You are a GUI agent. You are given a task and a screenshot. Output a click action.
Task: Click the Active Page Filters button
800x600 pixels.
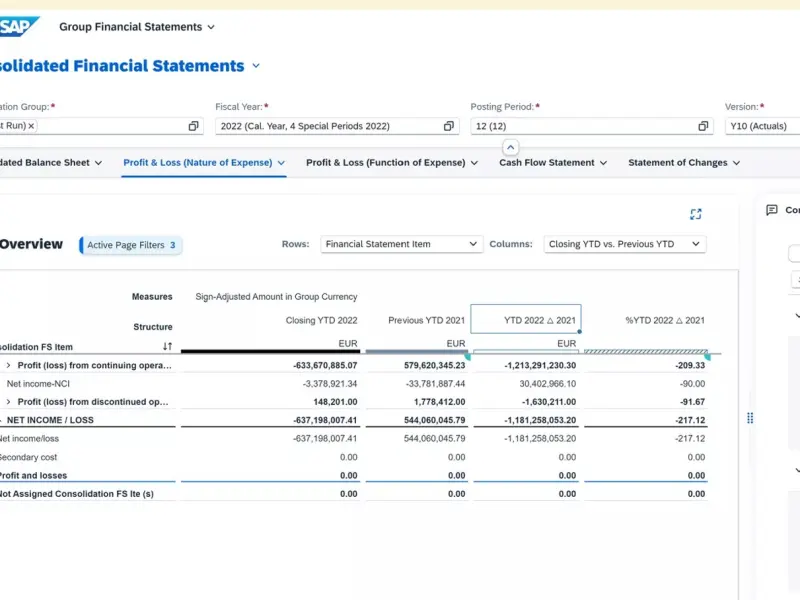[131, 245]
